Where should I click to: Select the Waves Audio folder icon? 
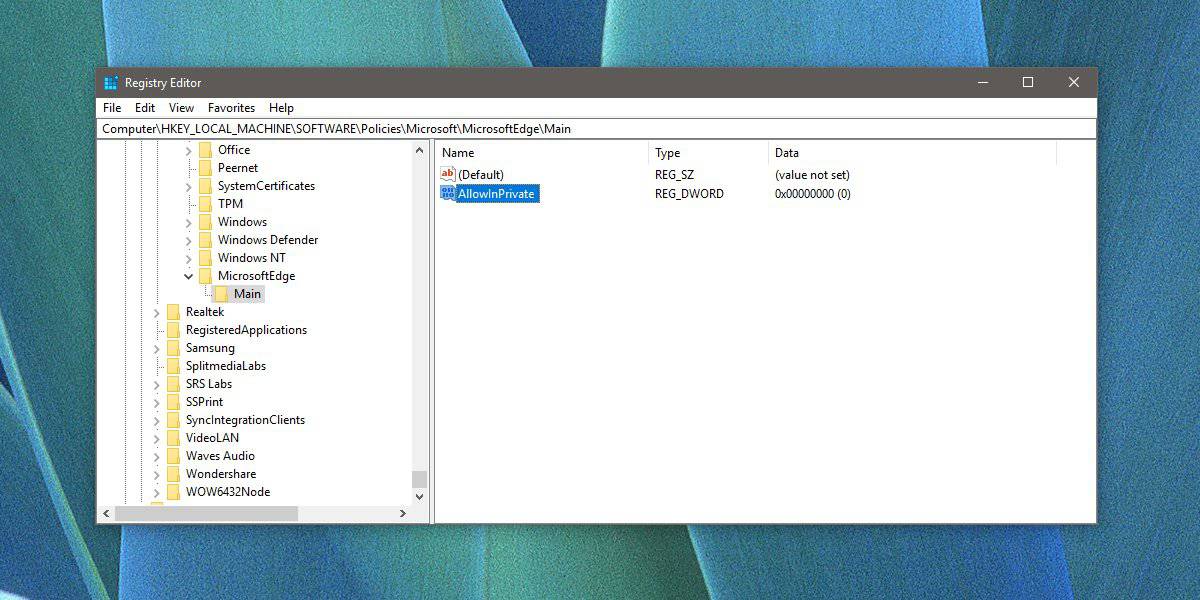[x=174, y=456]
